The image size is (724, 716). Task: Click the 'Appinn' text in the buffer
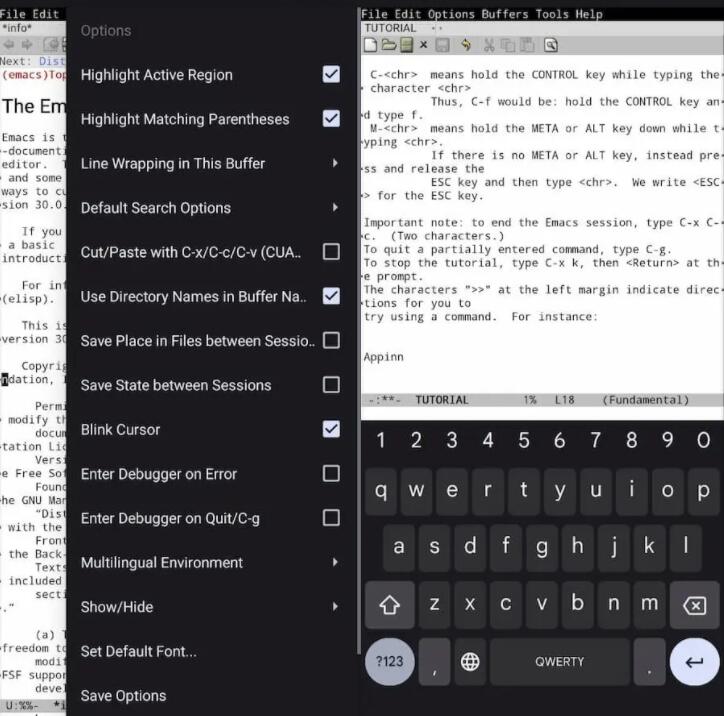click(x=383, y=357)
